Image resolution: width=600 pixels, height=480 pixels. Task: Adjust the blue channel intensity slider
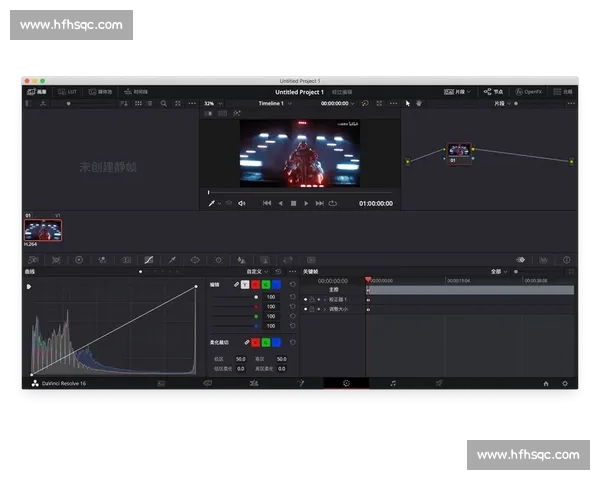(x=234, y=326)
